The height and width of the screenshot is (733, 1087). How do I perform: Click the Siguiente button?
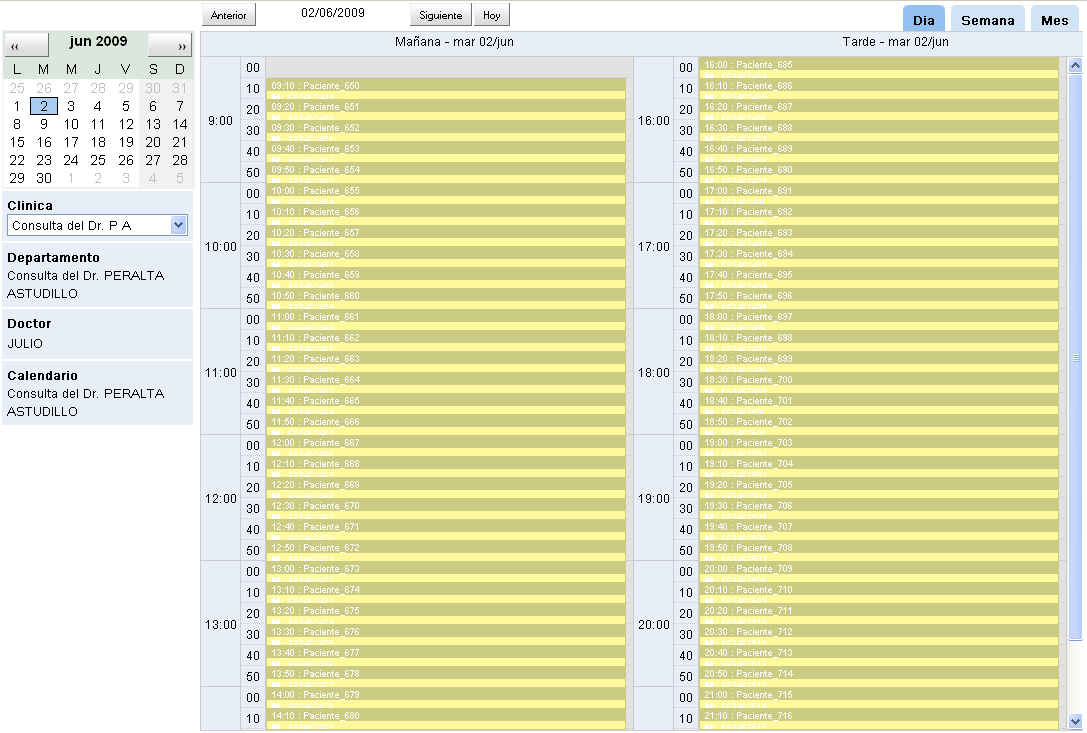coord(440,15)
